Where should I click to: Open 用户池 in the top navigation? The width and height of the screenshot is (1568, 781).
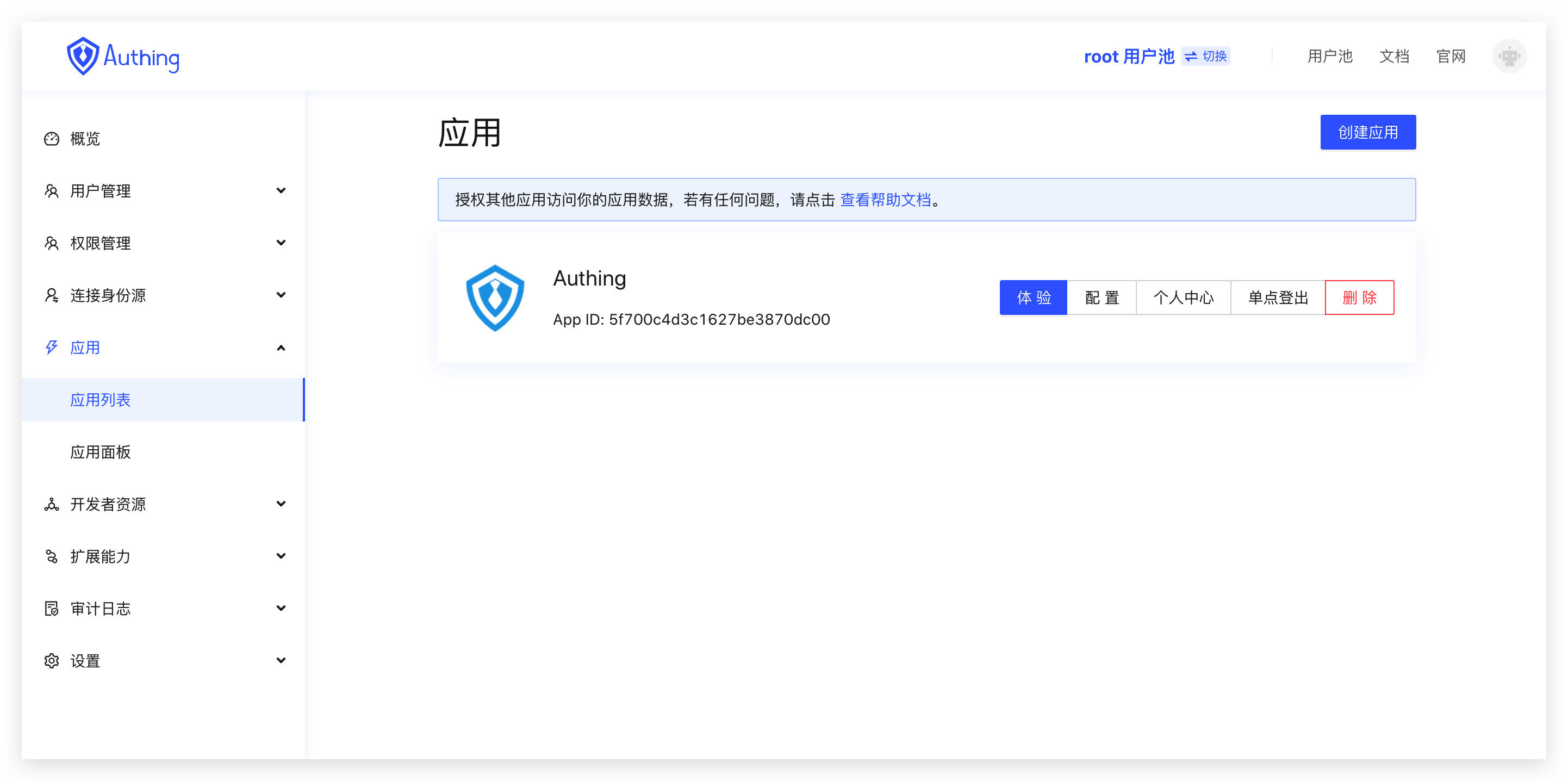click(1329, 57)
